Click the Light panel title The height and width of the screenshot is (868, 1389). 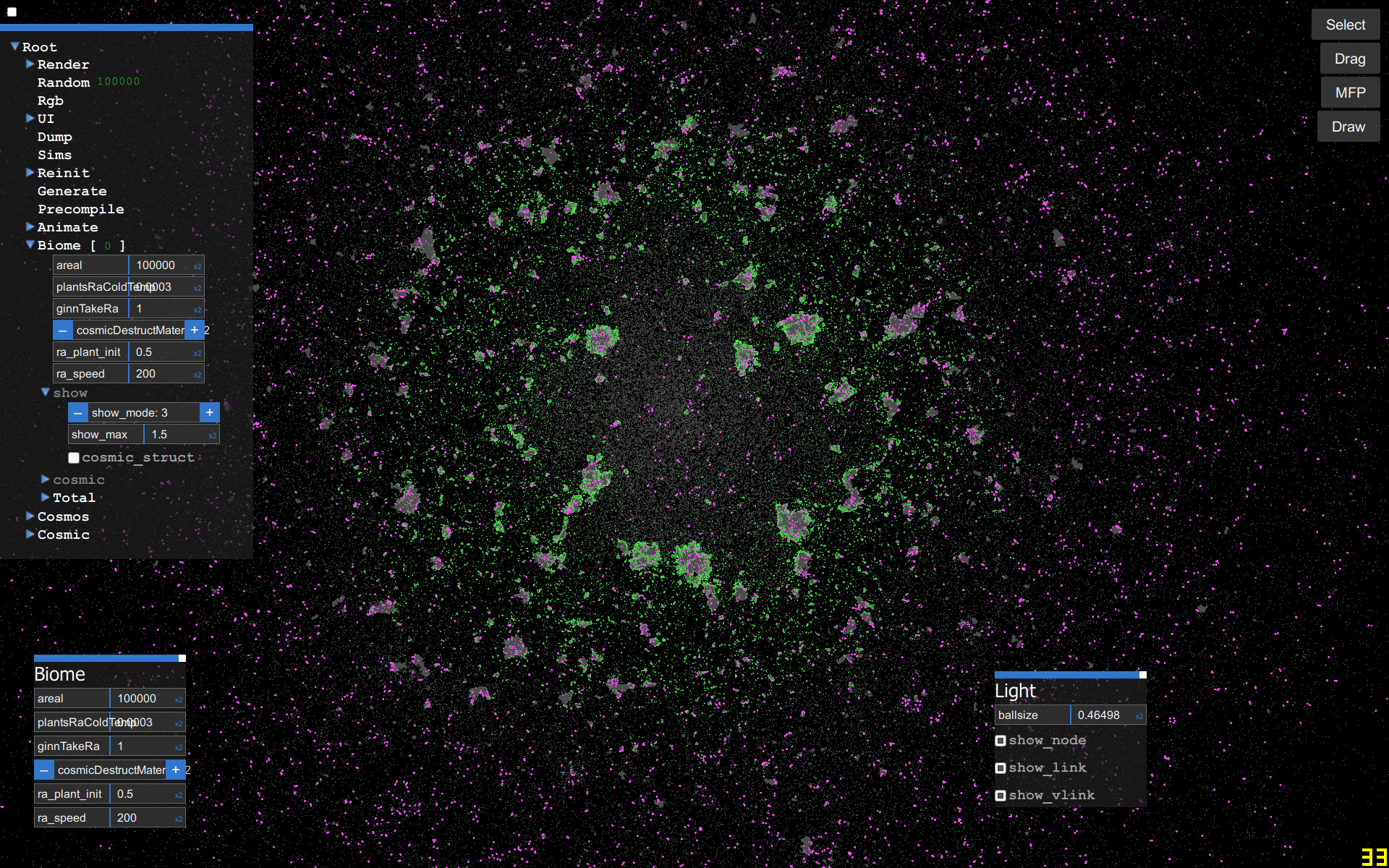pos(1015,691)
